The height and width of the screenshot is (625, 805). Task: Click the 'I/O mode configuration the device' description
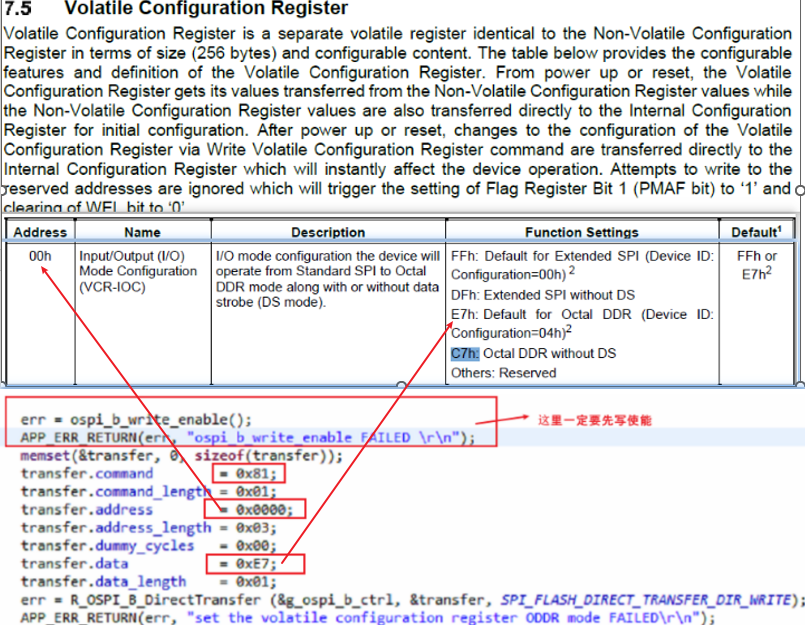pyautogui.click(x=328, y=278)
